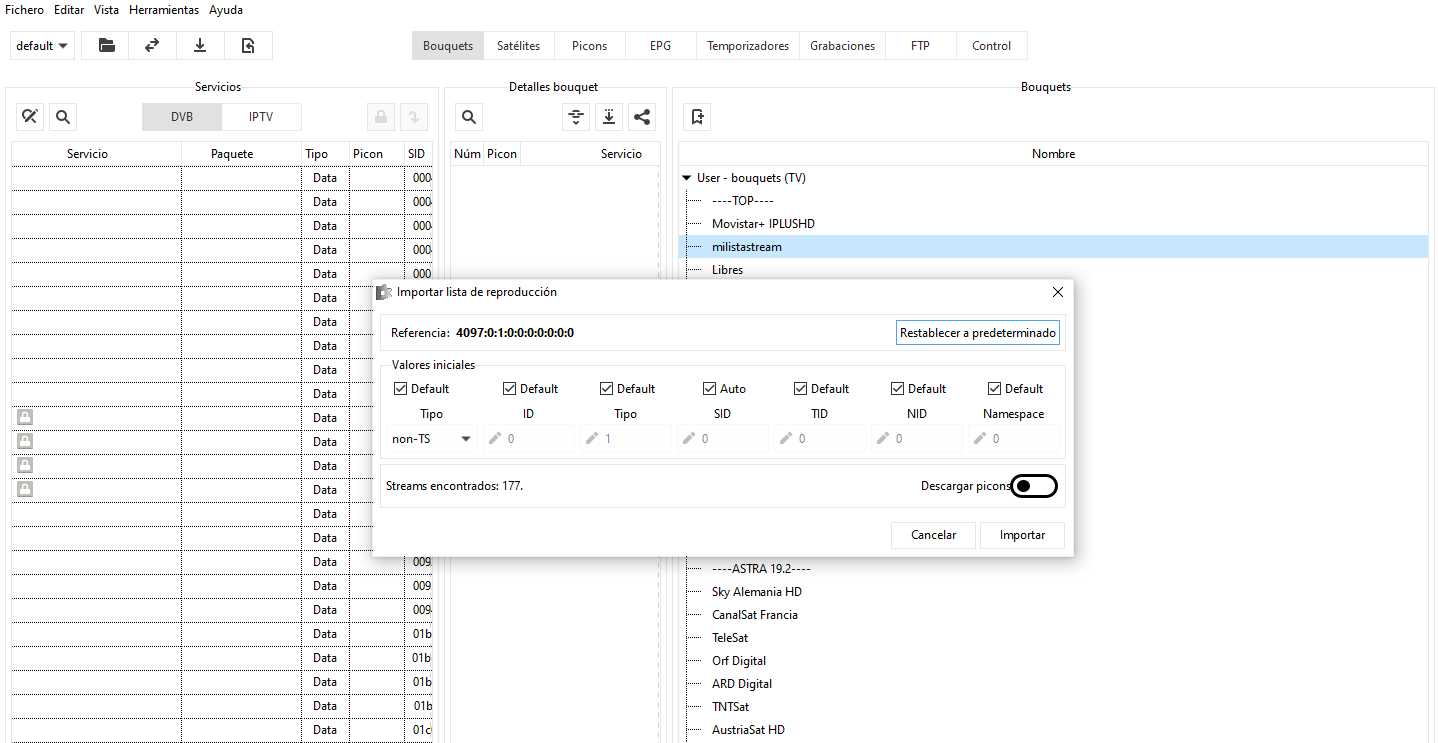Click the import file icon in toolbar
Viewport: 1438px width, 743px height.
click(x=248, y=46)
